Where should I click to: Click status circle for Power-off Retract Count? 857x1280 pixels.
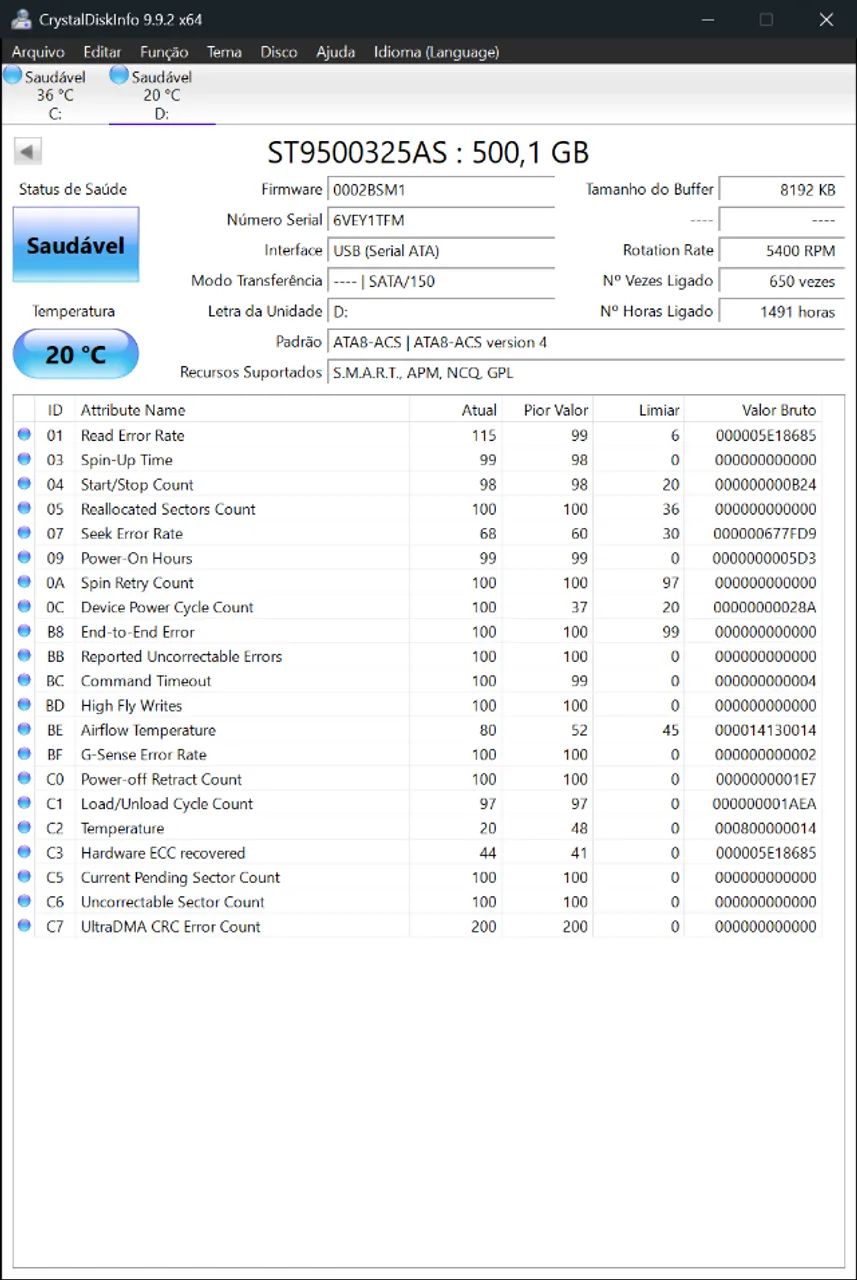[x=24, y=778]
